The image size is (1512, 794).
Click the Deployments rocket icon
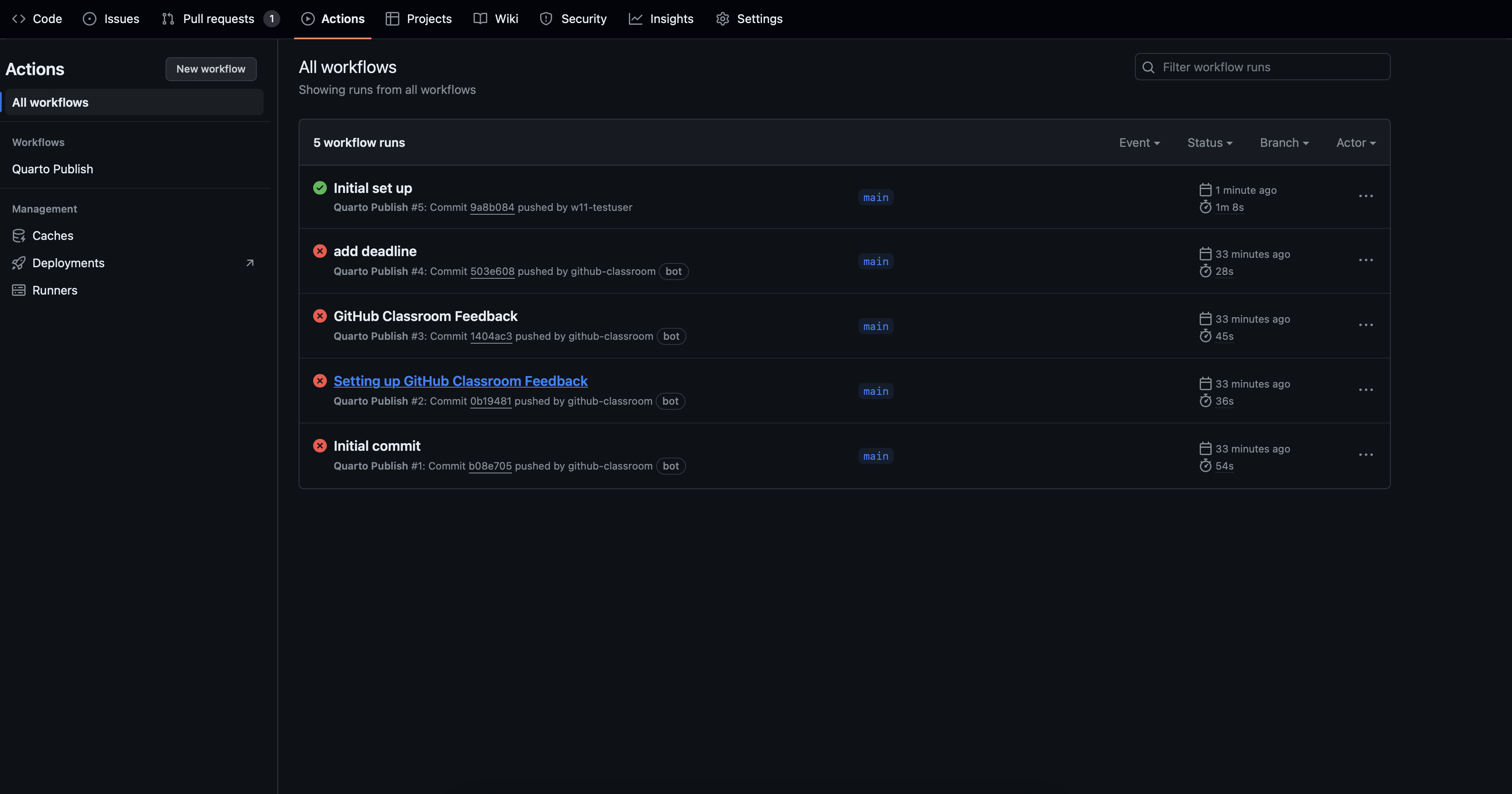point(19,263)
